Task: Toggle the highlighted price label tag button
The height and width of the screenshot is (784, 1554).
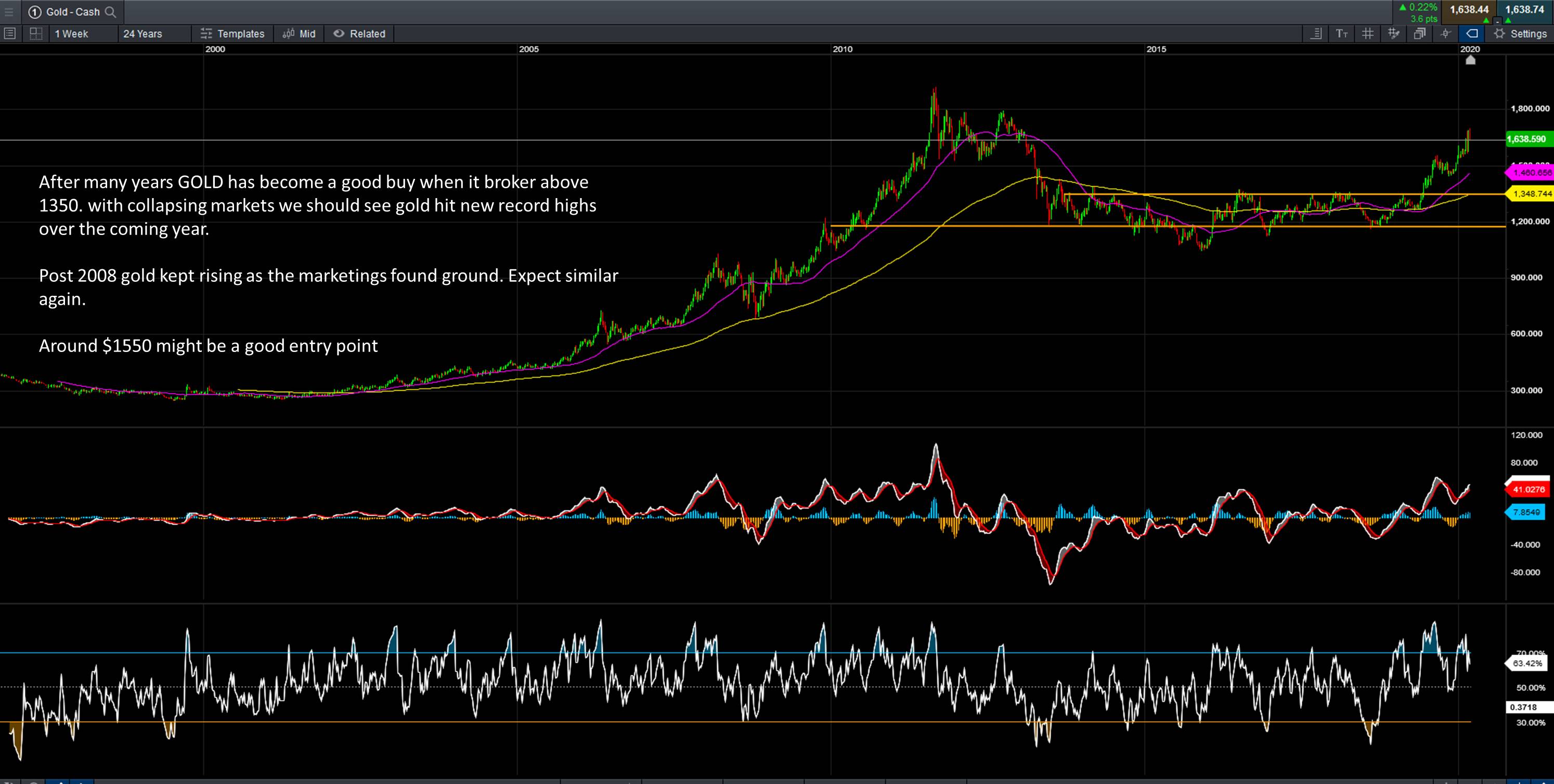Action: (1472, 34)
